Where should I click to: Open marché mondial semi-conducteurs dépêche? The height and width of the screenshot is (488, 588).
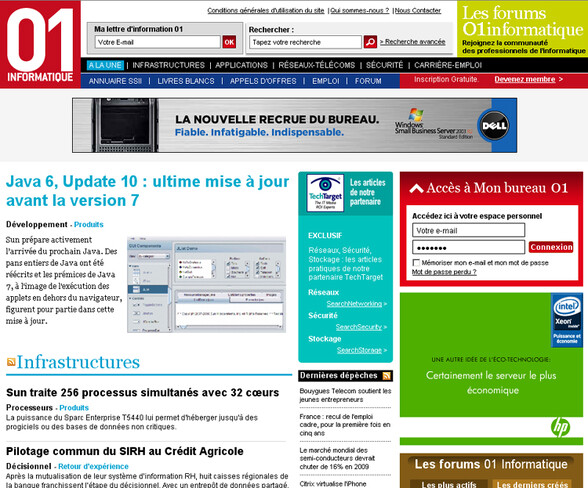pos(337,458)
